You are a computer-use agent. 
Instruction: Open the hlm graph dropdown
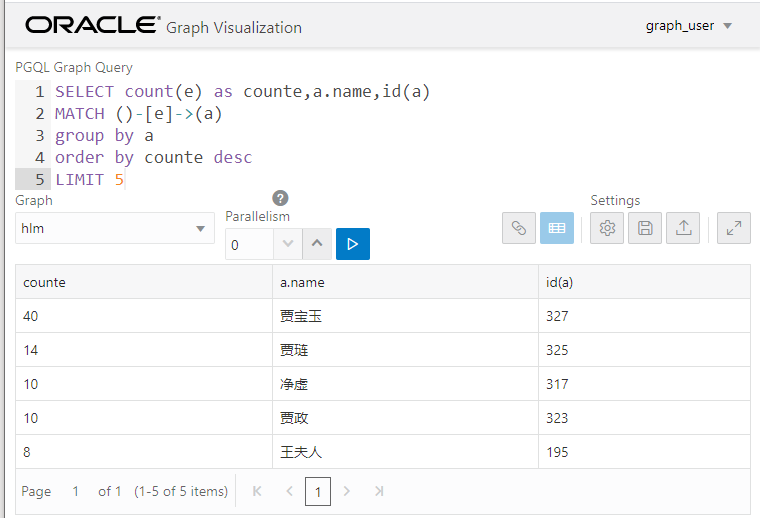pyautogui.click(x=115, y=228)
